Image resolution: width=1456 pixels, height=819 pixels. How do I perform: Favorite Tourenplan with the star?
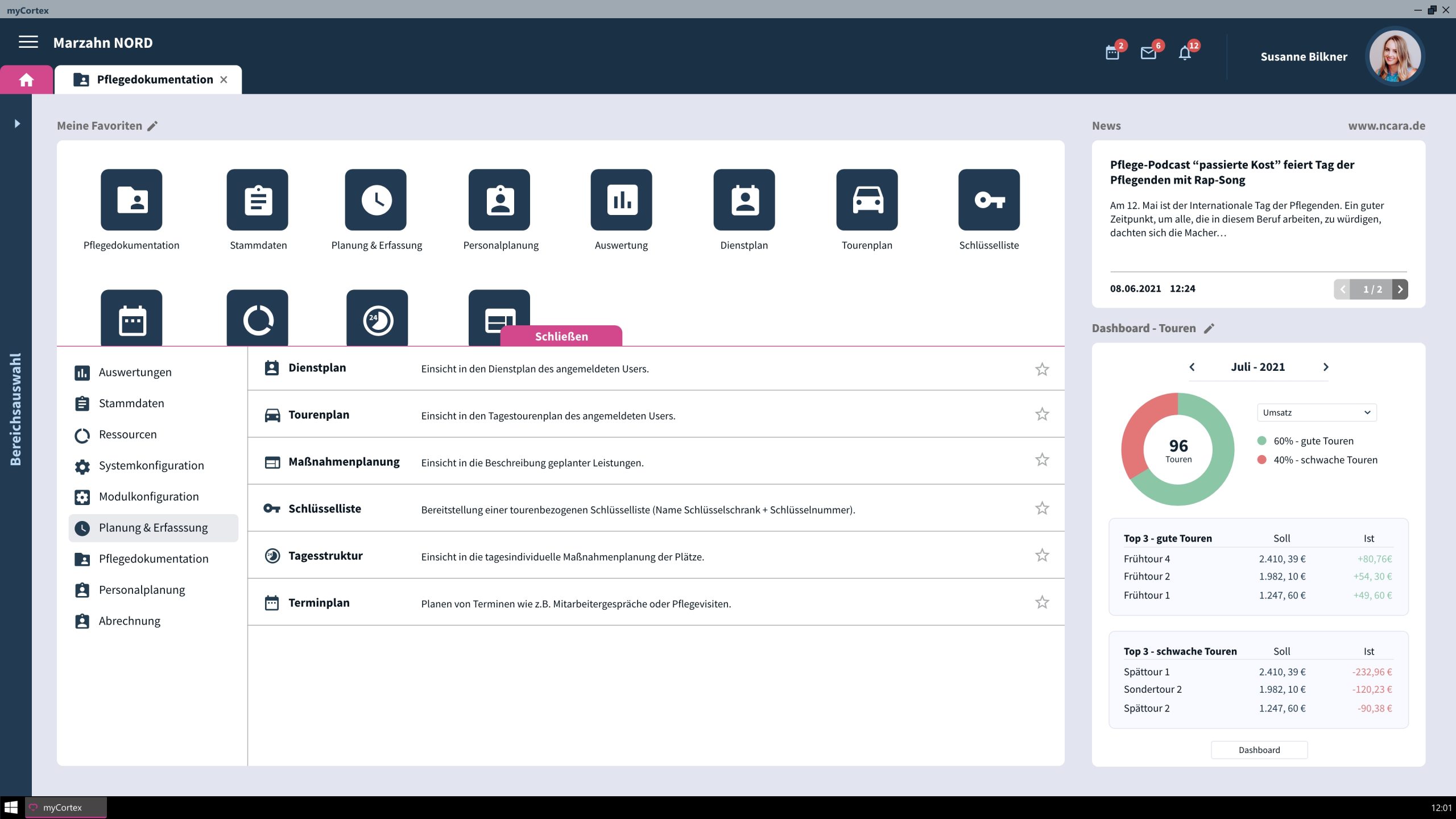tap(1042, 414)
